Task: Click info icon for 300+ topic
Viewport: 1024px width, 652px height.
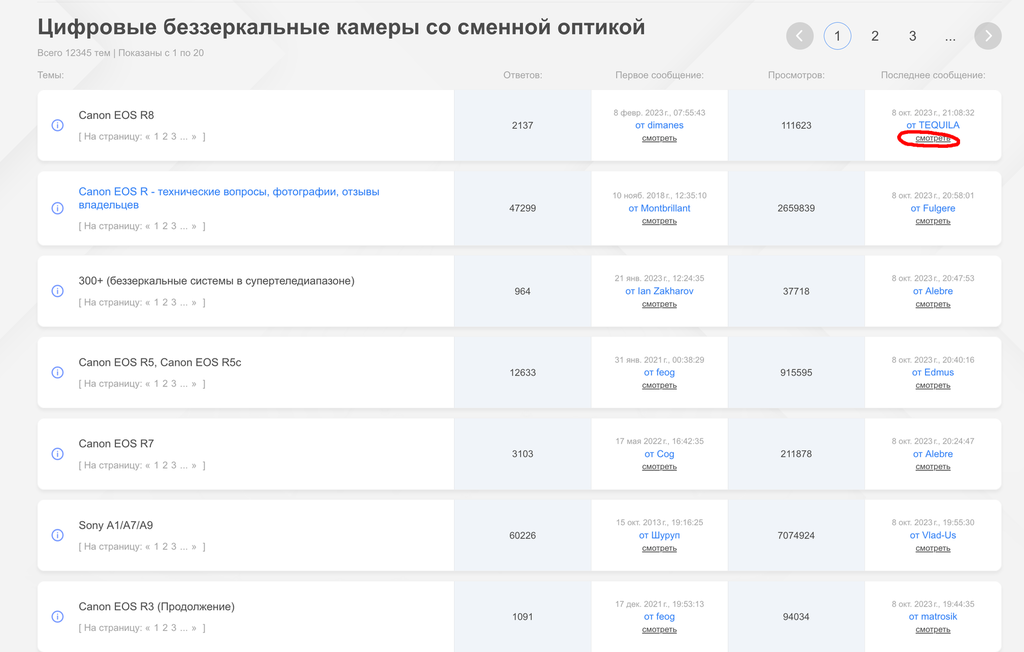Action: [x=57, y=291]
